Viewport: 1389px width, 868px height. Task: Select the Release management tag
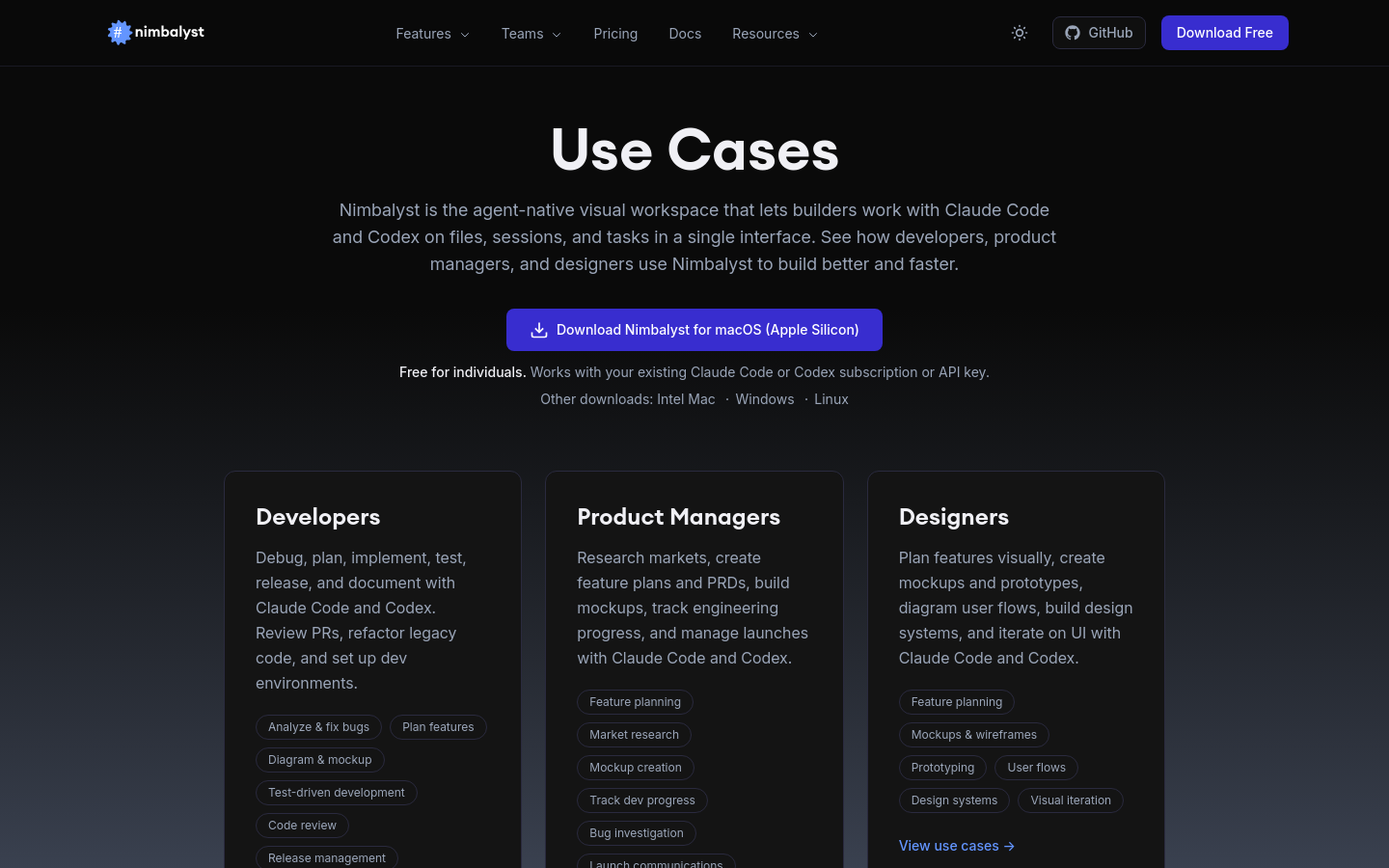click(327, 857)
